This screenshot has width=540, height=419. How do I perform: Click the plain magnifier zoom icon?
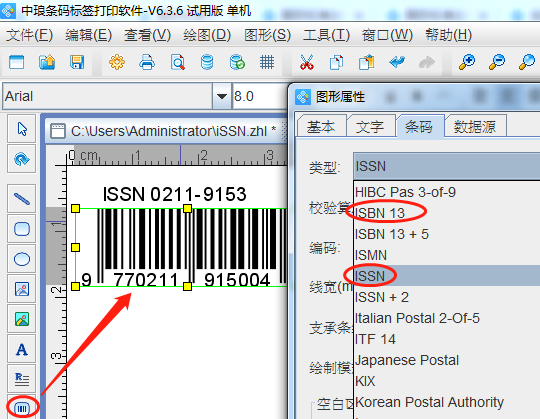pos(527,62)
